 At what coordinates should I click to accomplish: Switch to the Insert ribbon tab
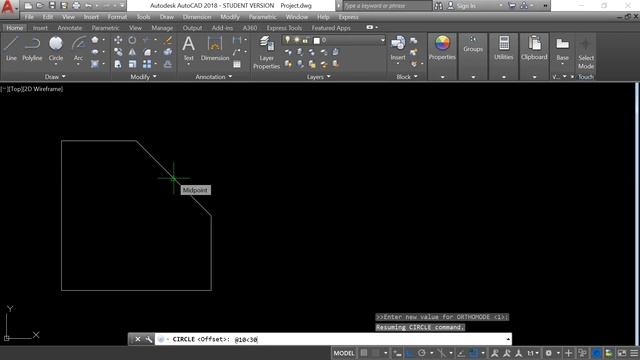40,28
